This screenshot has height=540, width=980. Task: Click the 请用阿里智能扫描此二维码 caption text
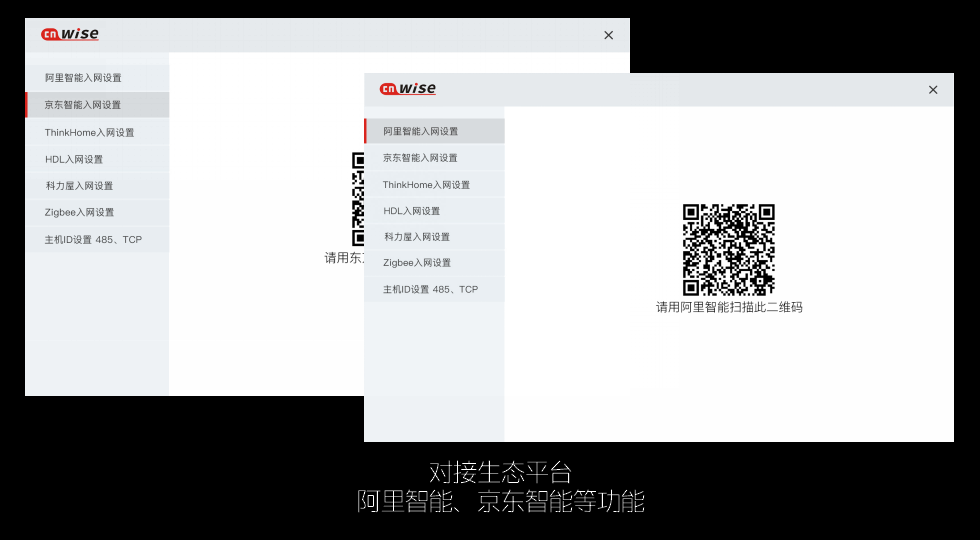(729, 307)
